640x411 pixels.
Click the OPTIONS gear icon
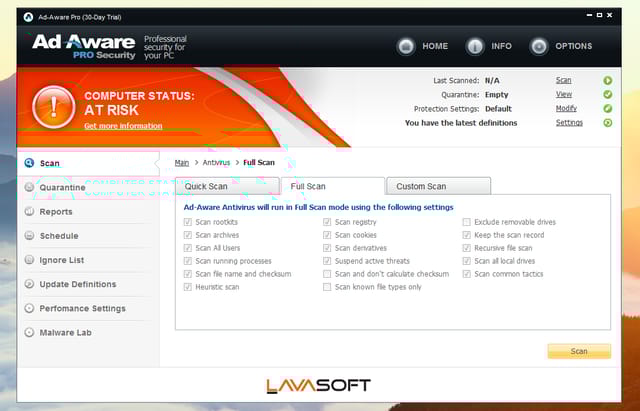click(539, 46)
